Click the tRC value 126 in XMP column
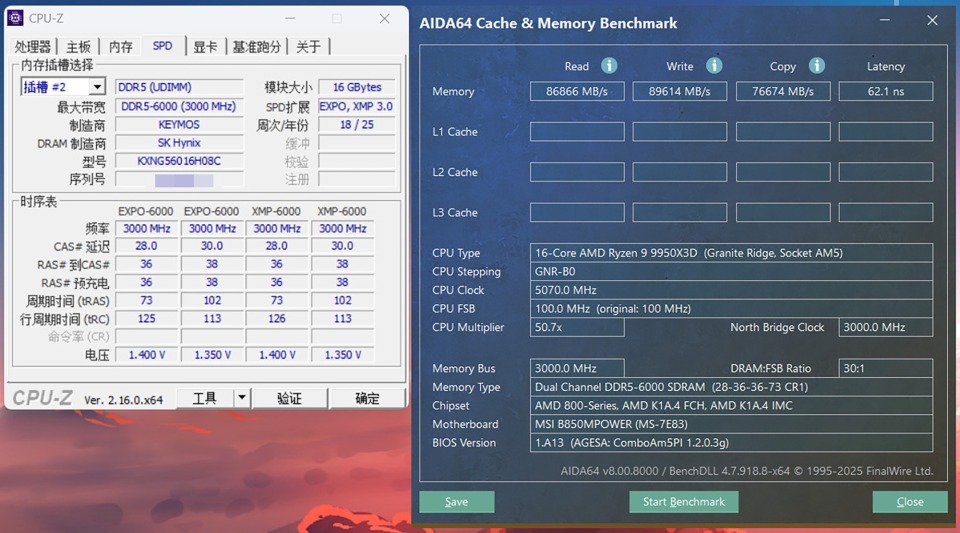This screenshot has width=960, height=533. coord(277,319)
